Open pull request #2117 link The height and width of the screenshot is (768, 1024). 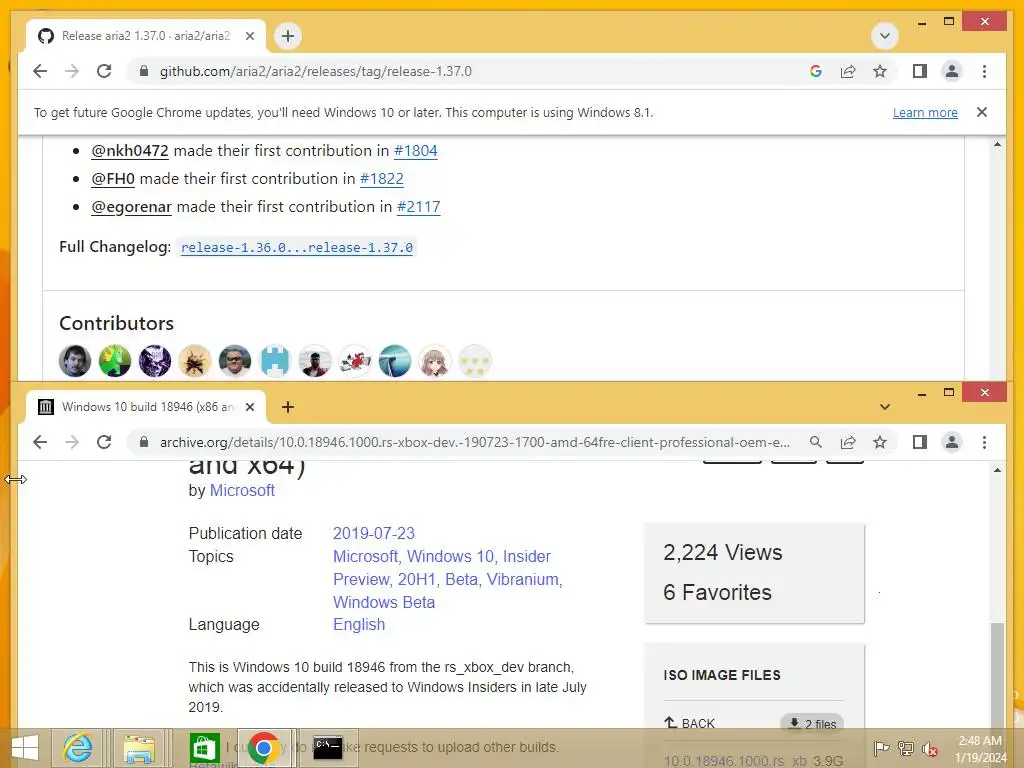419,207
